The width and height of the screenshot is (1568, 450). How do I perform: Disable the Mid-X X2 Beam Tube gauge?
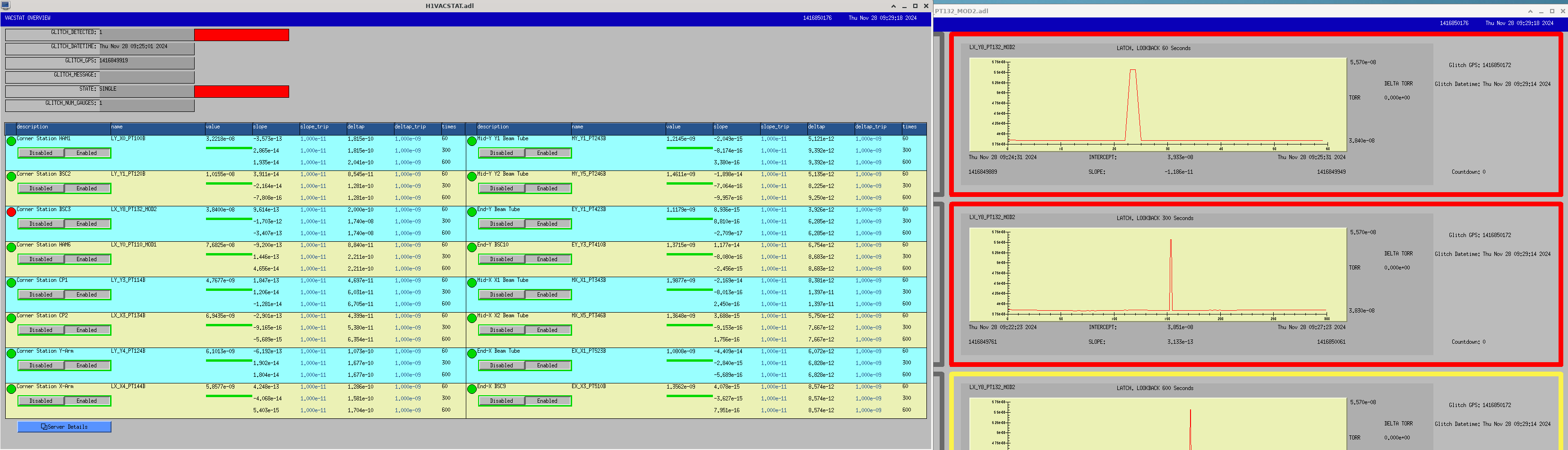[x=502, y=330]
